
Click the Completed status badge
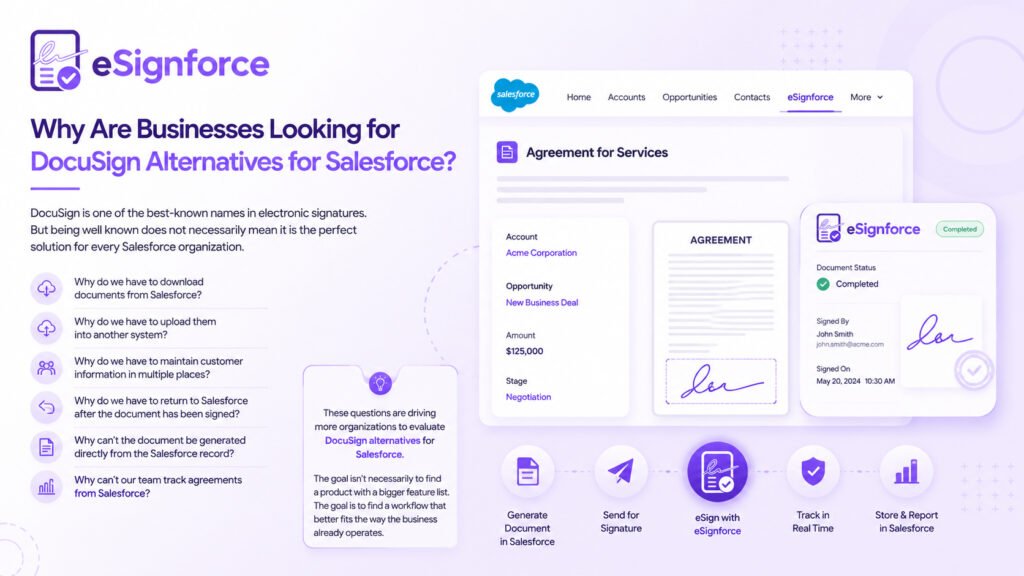(x=959, y=229)
